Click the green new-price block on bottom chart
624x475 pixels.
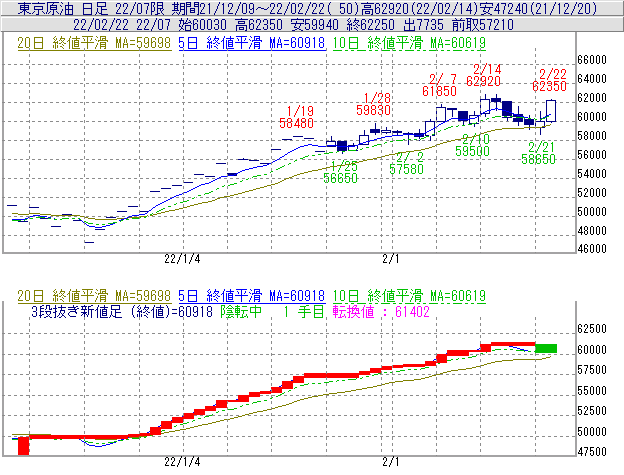[x=546, y=348]
